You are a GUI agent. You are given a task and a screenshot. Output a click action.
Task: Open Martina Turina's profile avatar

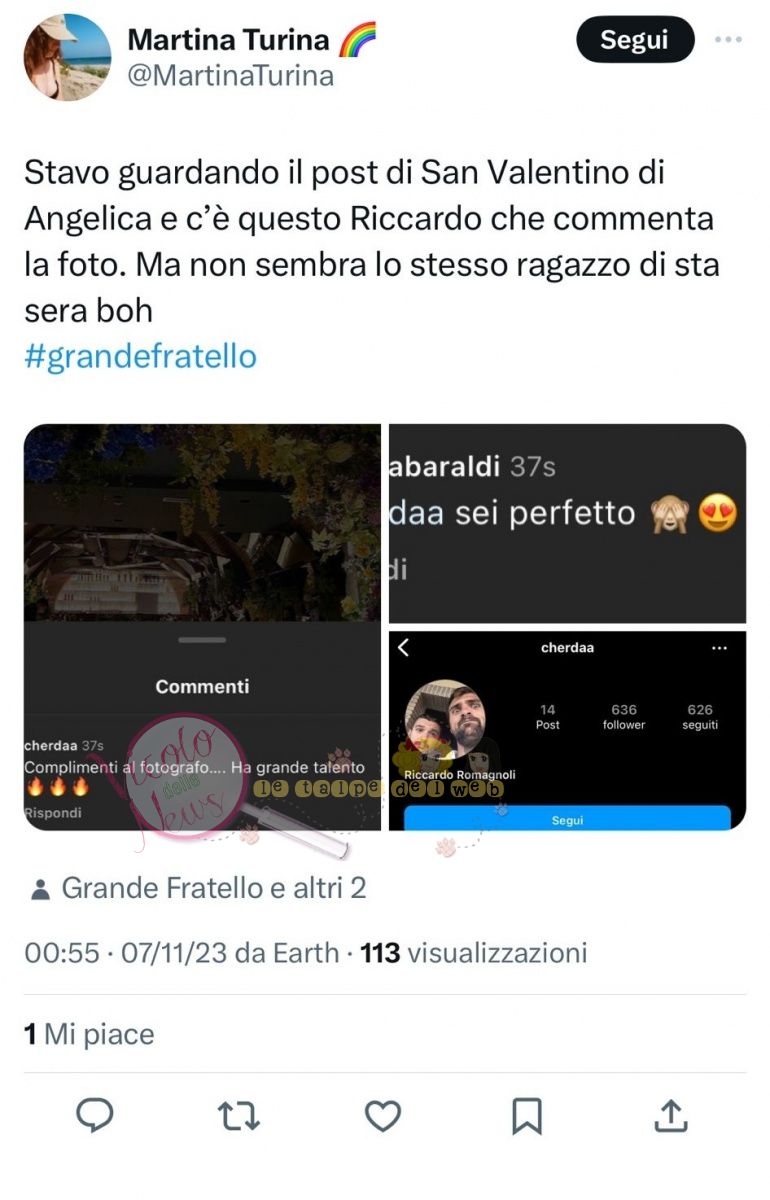click(x=68, y=58)
